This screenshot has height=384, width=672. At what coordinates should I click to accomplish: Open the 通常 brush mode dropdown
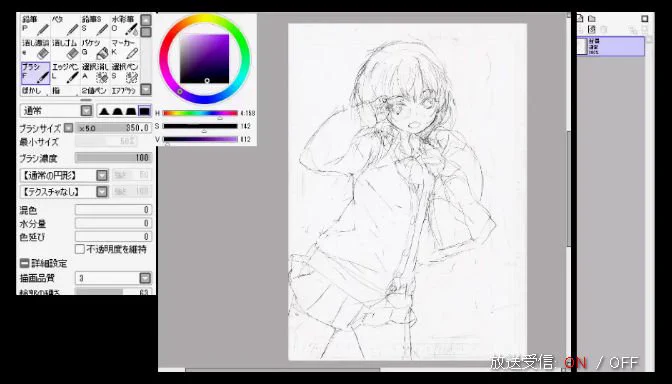(x=87, y=111)
